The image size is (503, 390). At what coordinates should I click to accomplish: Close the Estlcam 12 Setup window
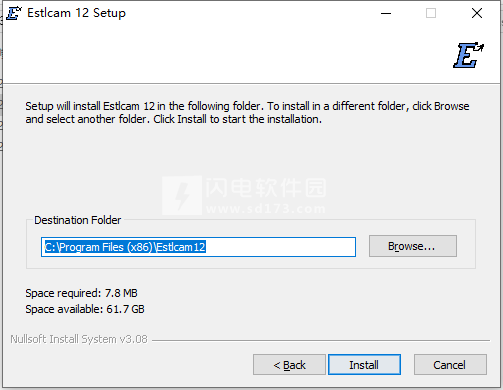pyautogui.click(x=477, y=13)
